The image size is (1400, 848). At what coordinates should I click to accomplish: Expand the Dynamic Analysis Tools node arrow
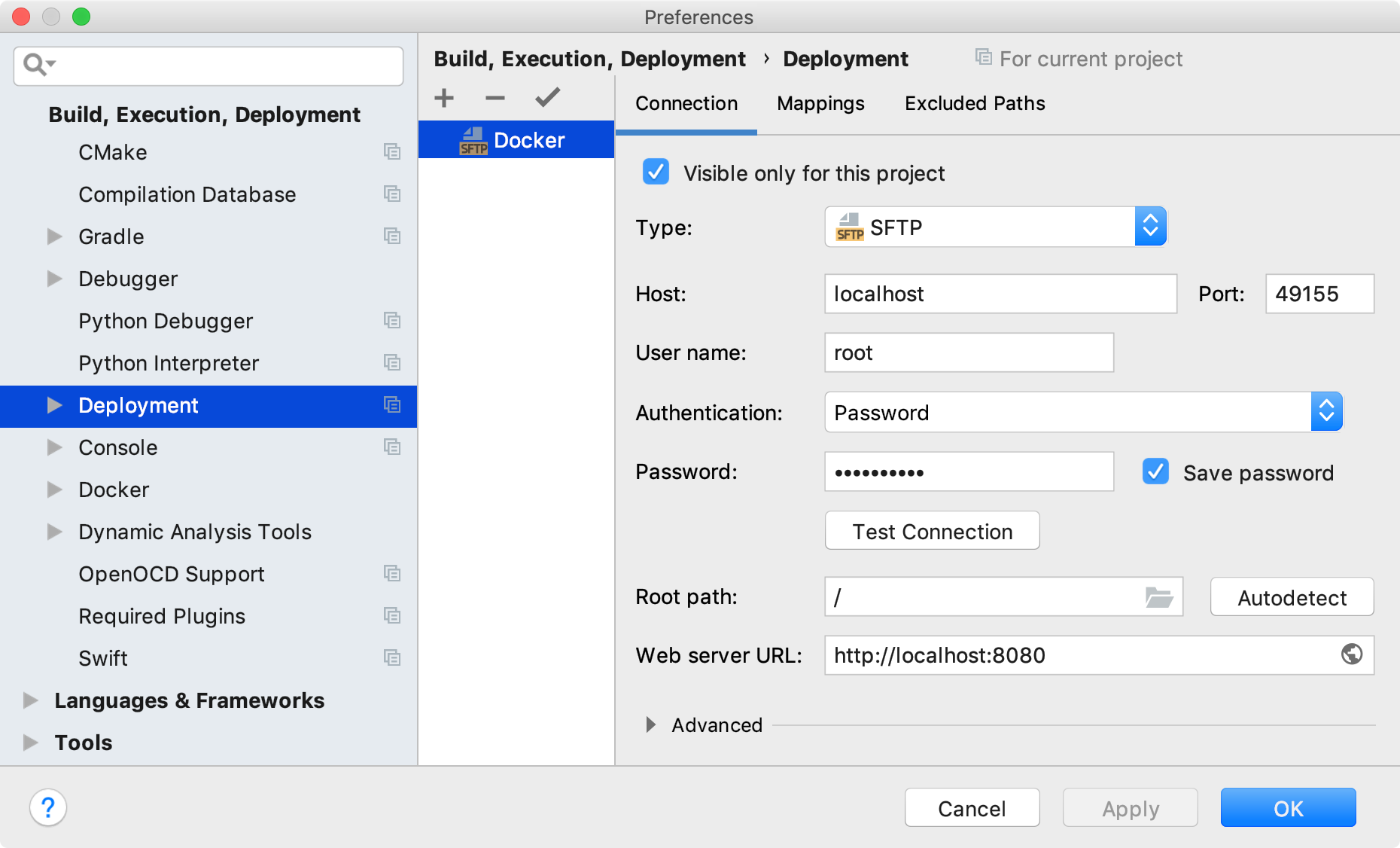pos(54,532)
